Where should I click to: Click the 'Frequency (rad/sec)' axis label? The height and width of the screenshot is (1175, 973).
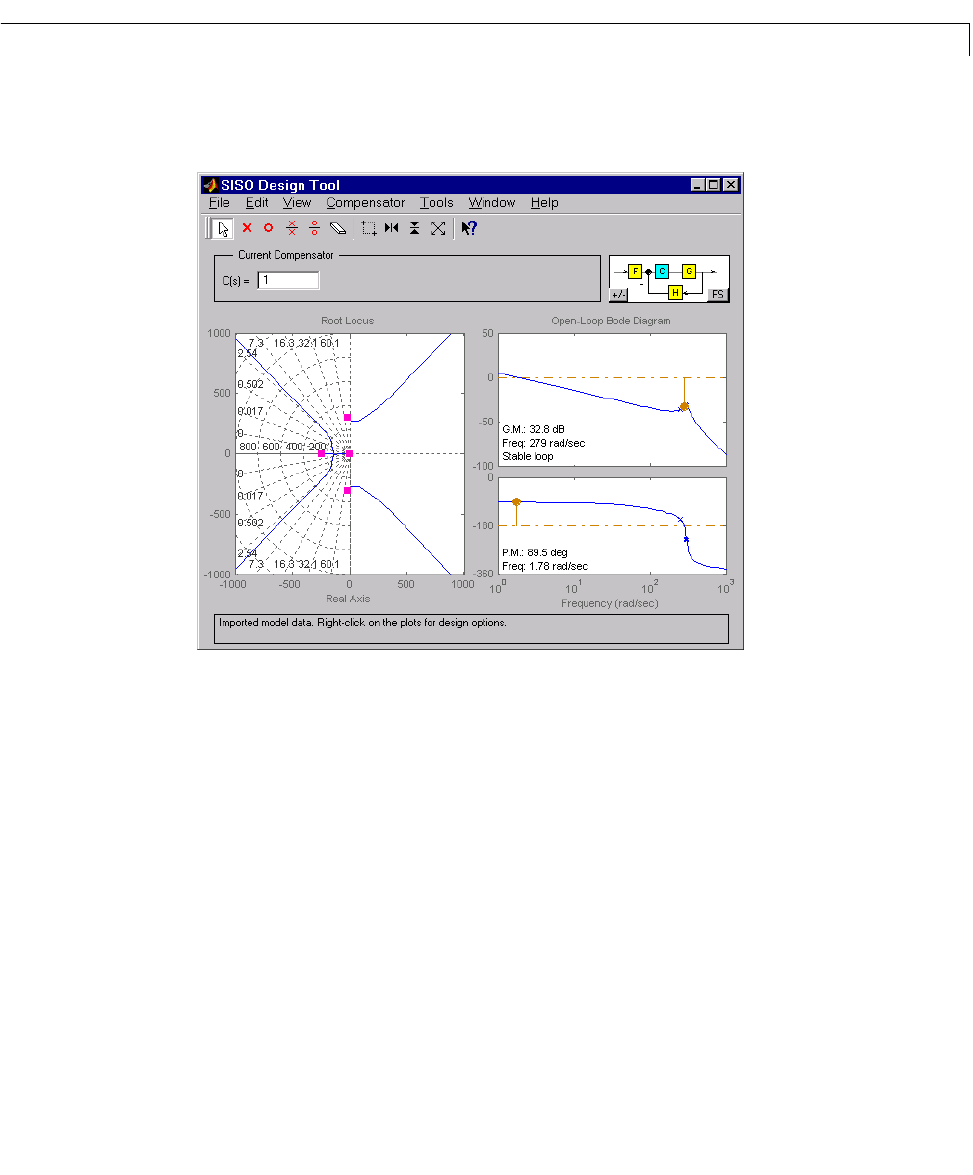tap(610, 603)
